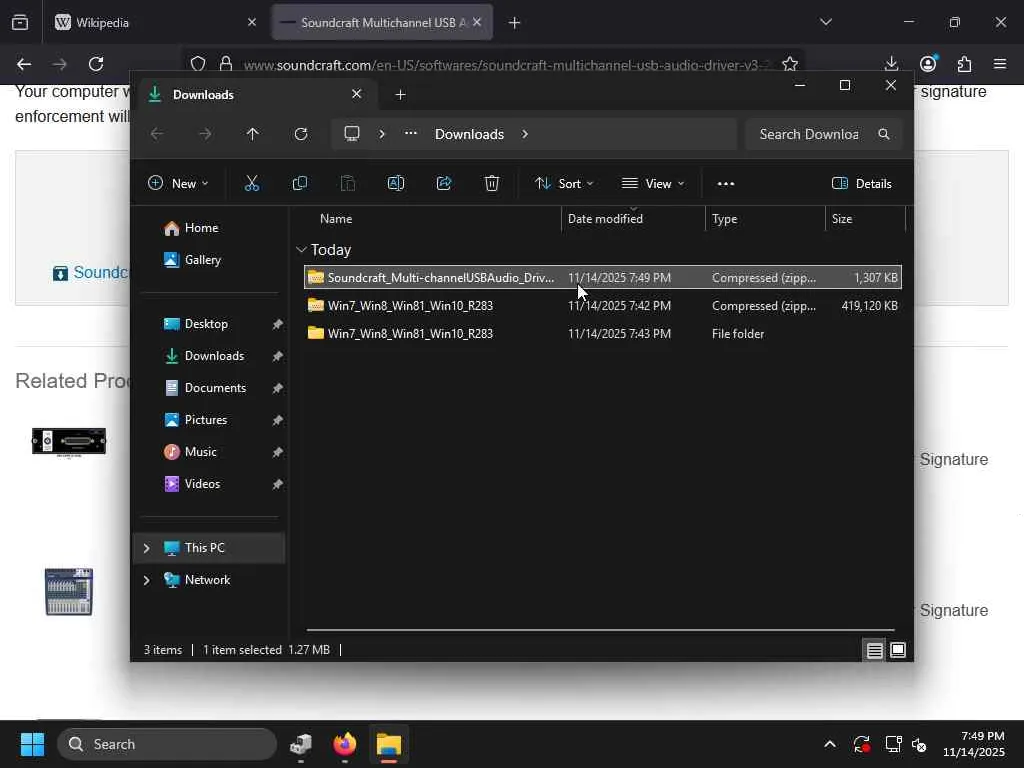Image resolution: width=1024 pixels, height=768 pixels.
Task: Open Firefox extensions puzzle icon
Action: (x=964, y=64)
